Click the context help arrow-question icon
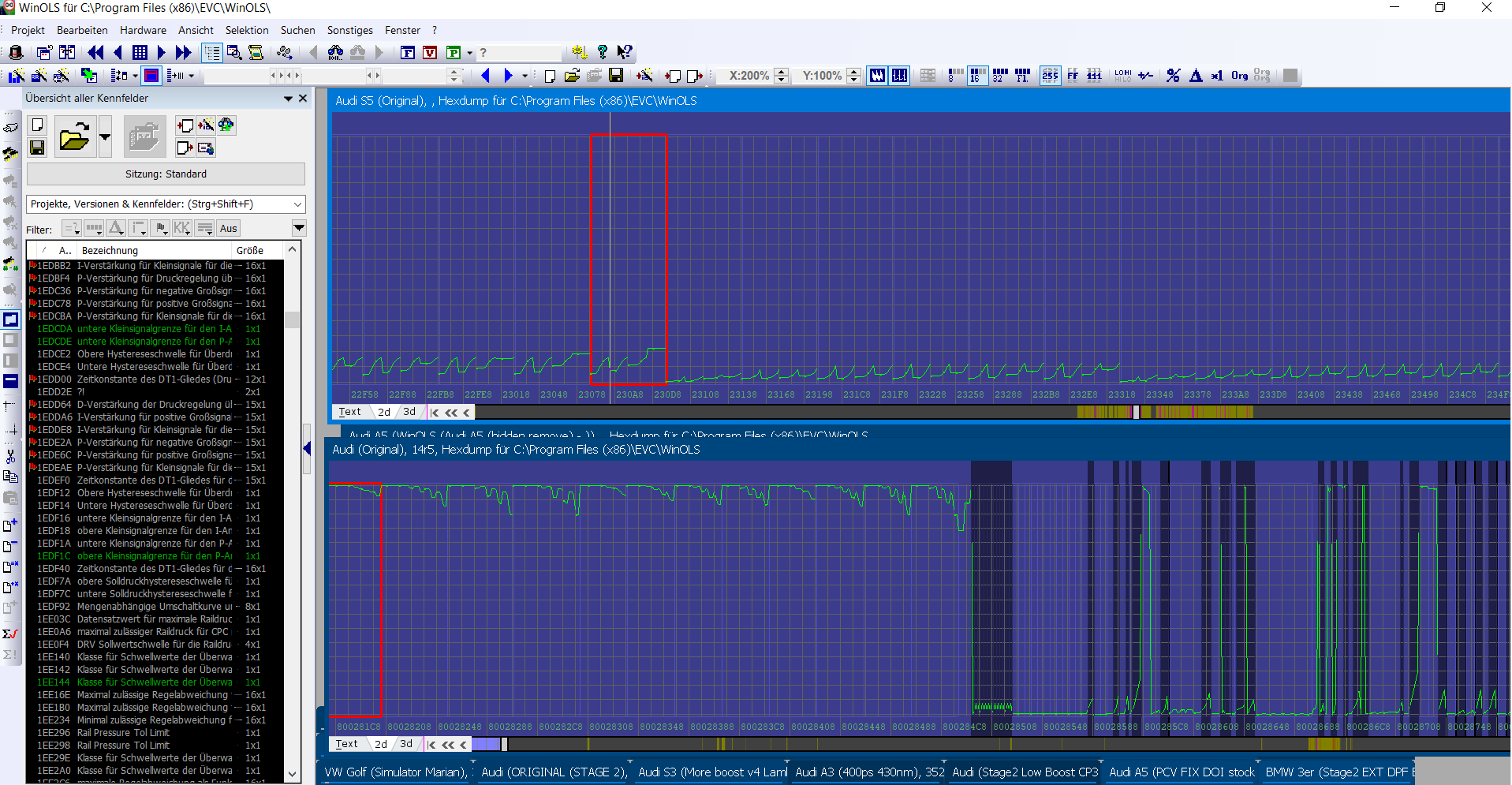 [624, 52]
